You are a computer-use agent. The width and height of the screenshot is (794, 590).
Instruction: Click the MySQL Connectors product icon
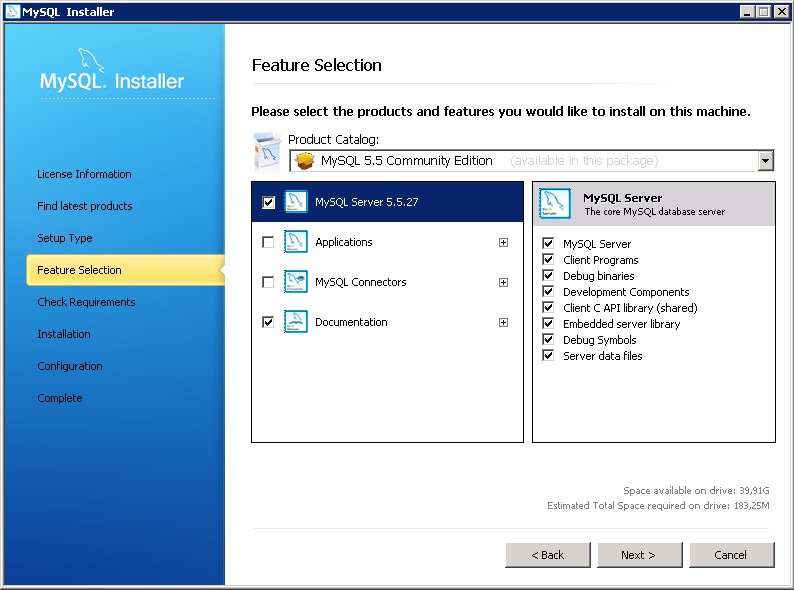pyautogui.click(x=296, y=282)
